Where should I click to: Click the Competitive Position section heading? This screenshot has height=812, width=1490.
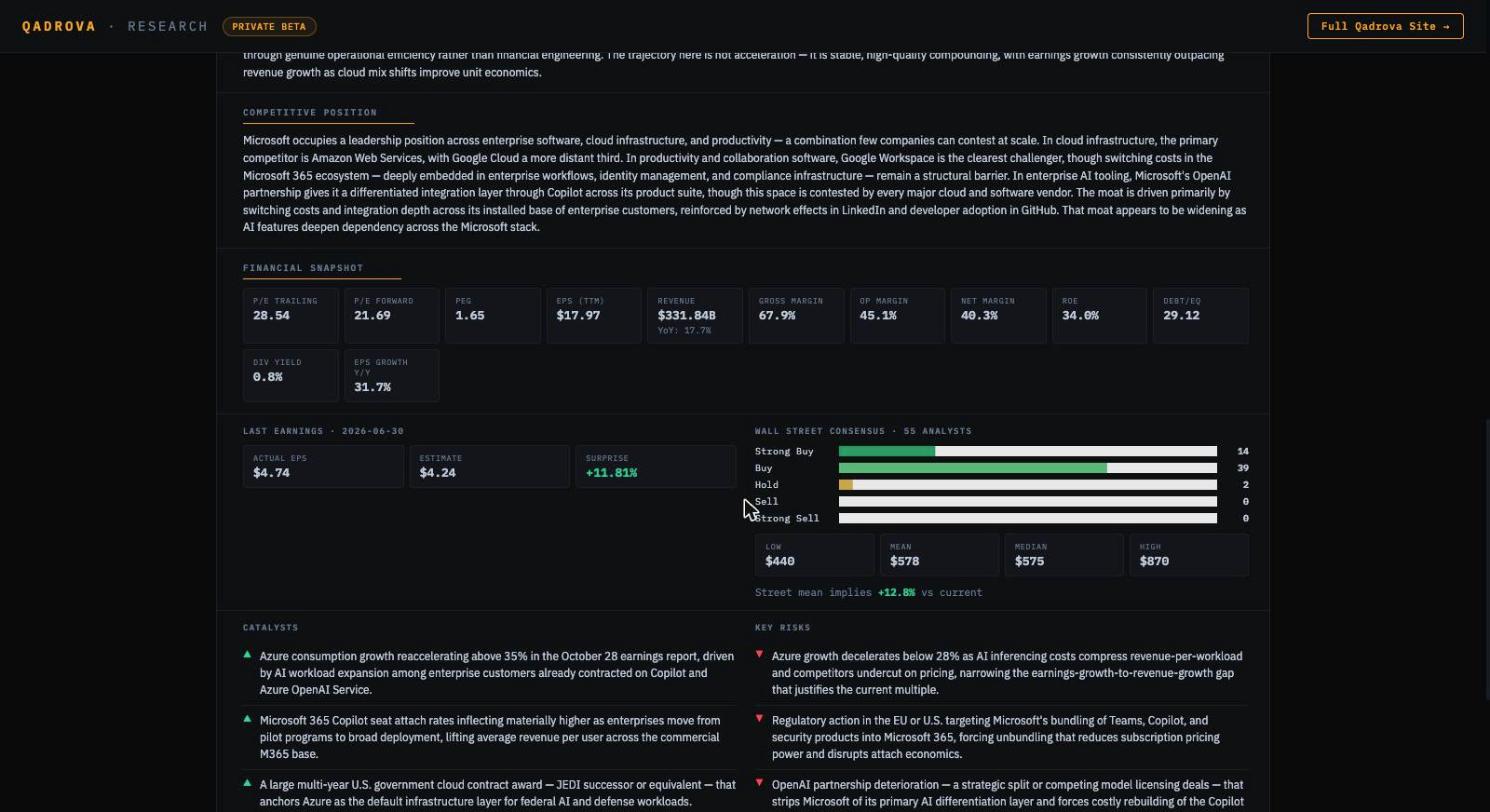coord(310,113)
